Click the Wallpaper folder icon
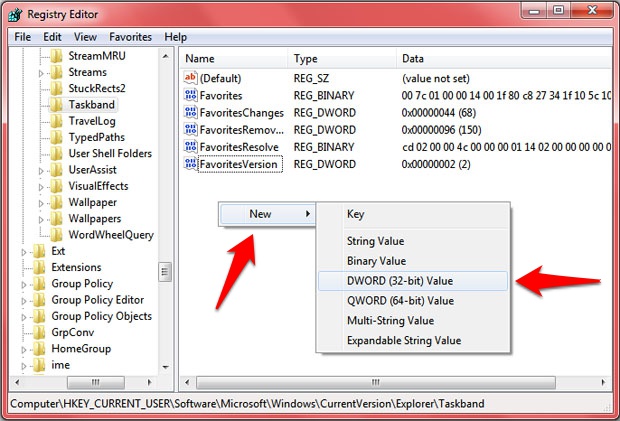620x421 pixels. click(x=57, y=202)
